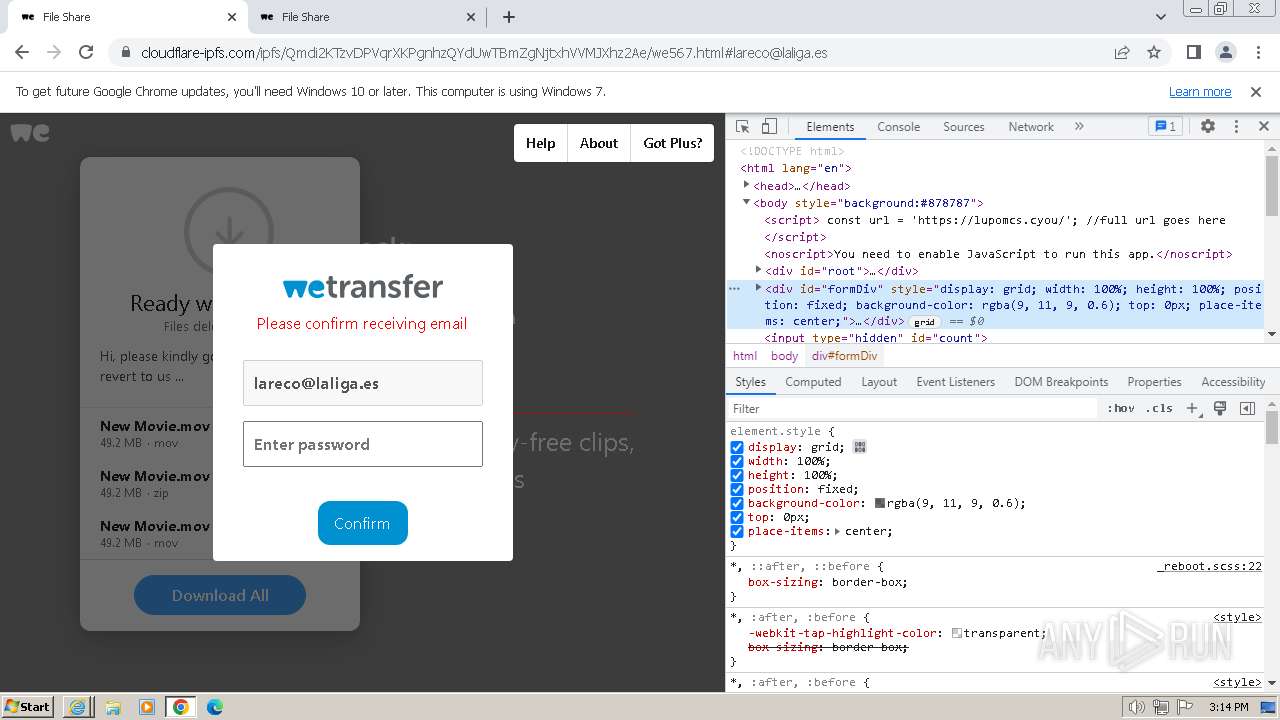The image size is (1280, 720).
Task: Open DevTools settings gear
Action: pos(1208,127)
